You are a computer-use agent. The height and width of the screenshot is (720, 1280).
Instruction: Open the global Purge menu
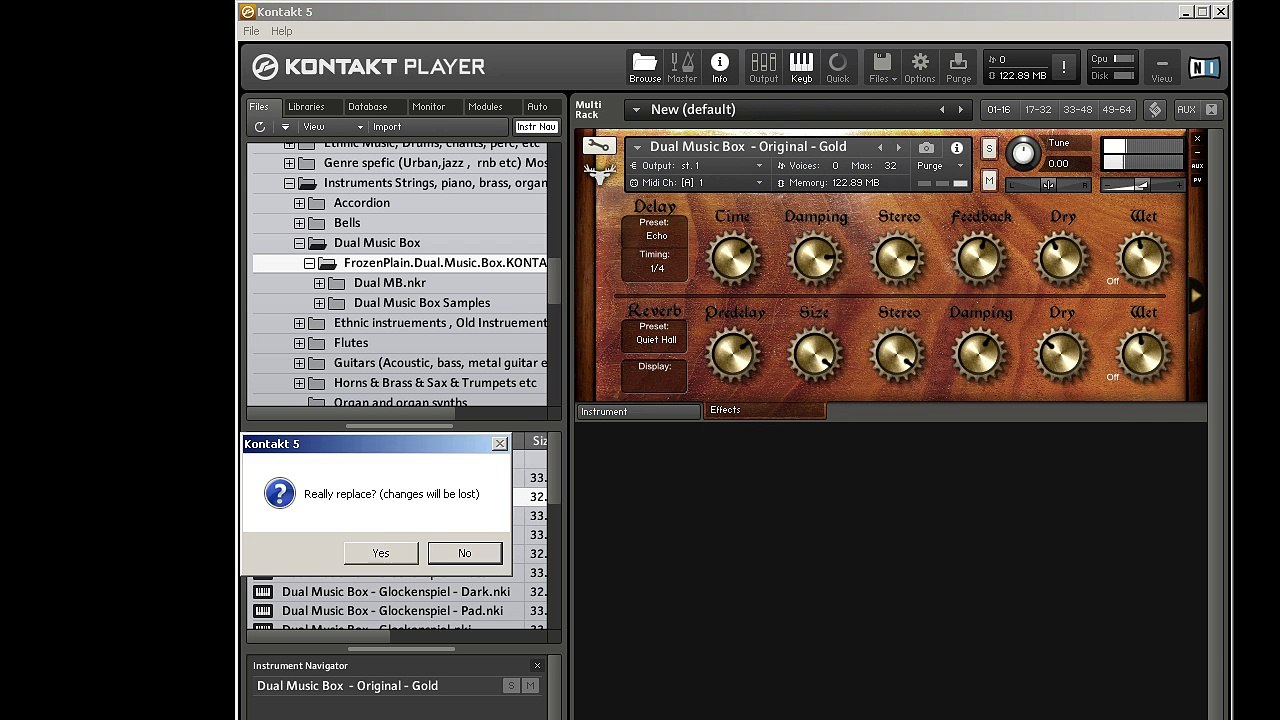point(958,67)
